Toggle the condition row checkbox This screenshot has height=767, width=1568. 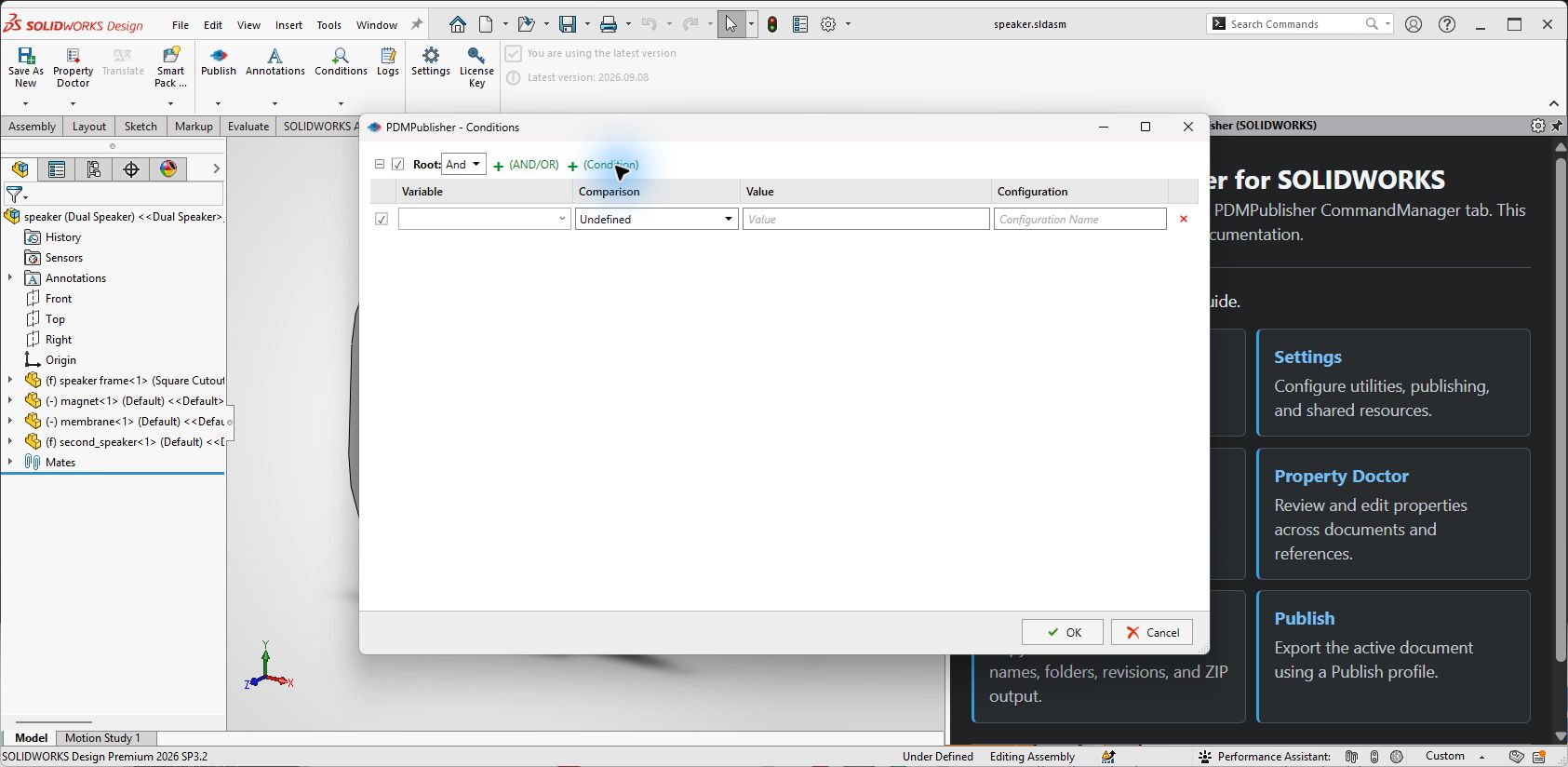(382, 219)
